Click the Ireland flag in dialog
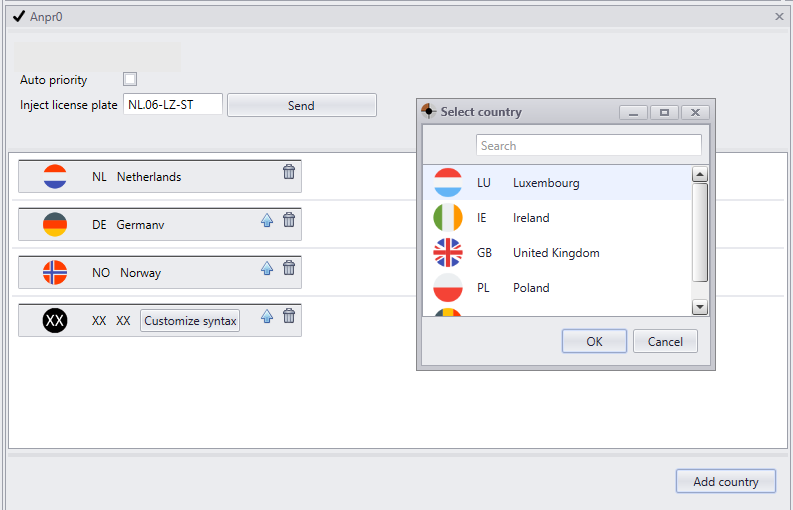This screenshot has width=793, height=510. pos(448,218)
